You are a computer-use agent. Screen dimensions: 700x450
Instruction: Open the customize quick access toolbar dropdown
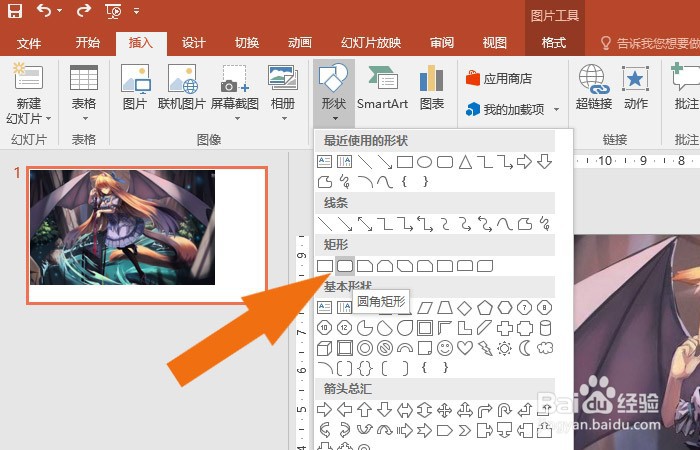(136, 11)
